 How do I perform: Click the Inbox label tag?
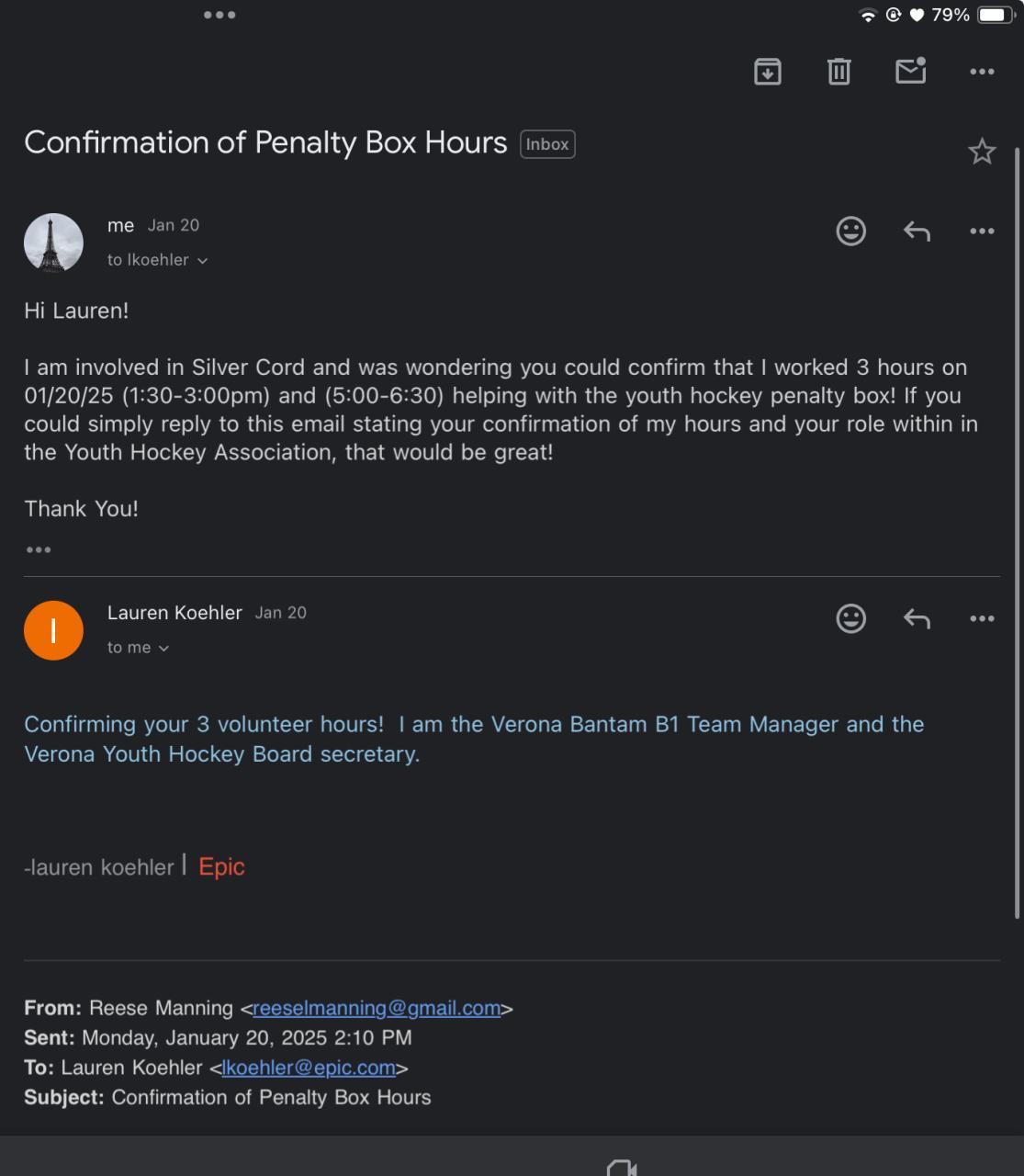[547, 144]
